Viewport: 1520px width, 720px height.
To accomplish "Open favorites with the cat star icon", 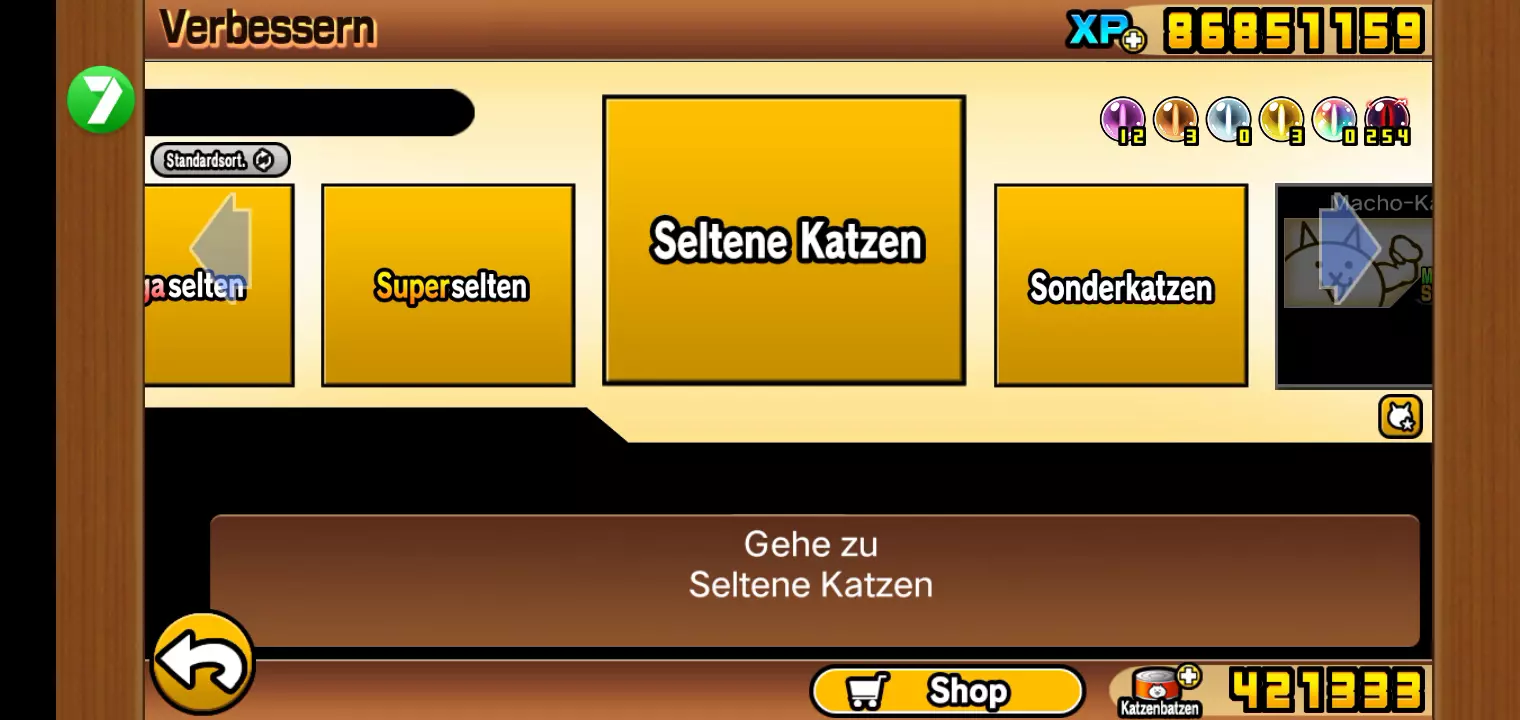I will [1400, 417].
